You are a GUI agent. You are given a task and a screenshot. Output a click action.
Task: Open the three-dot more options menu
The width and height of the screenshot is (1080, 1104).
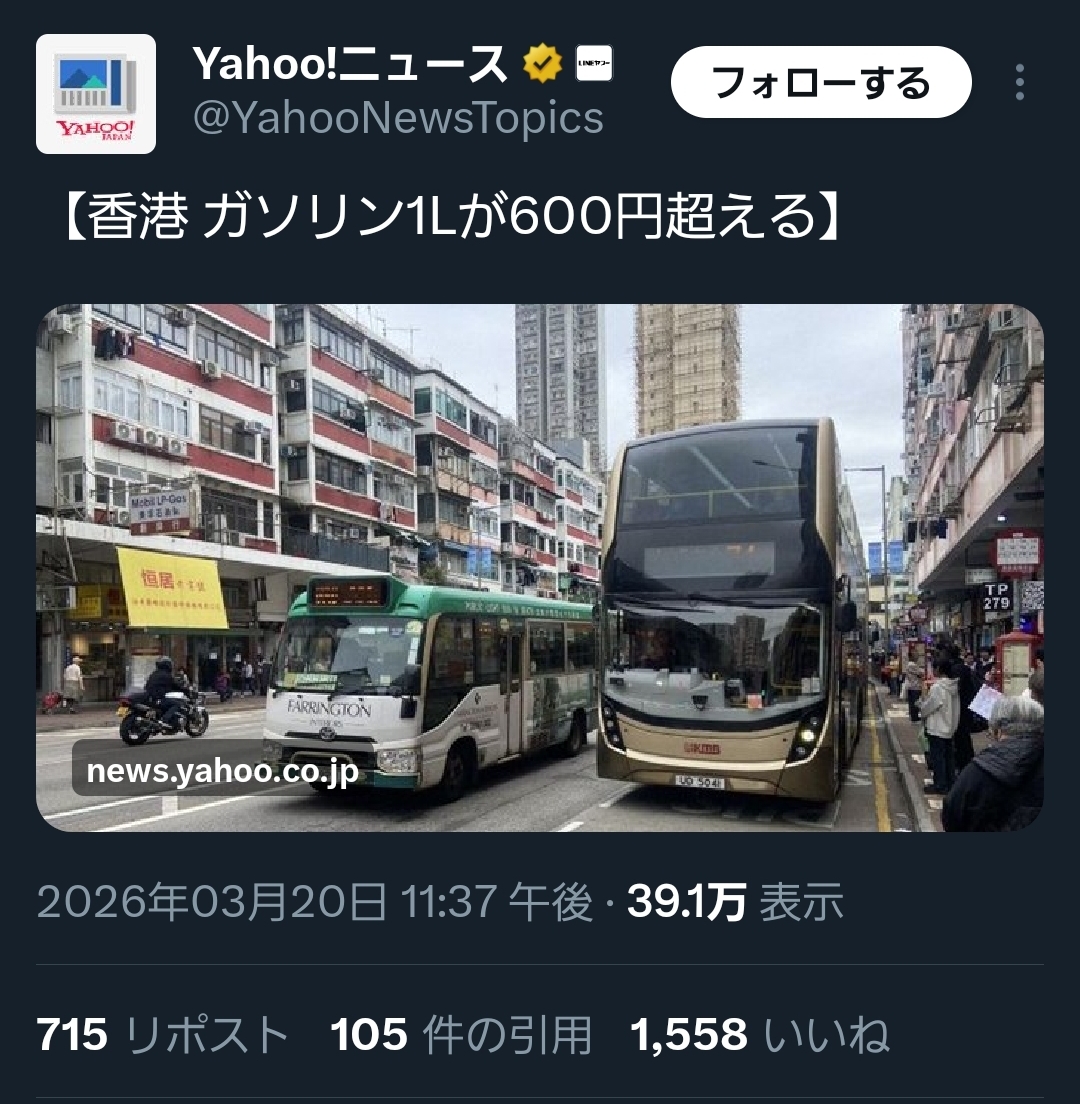1019,82
